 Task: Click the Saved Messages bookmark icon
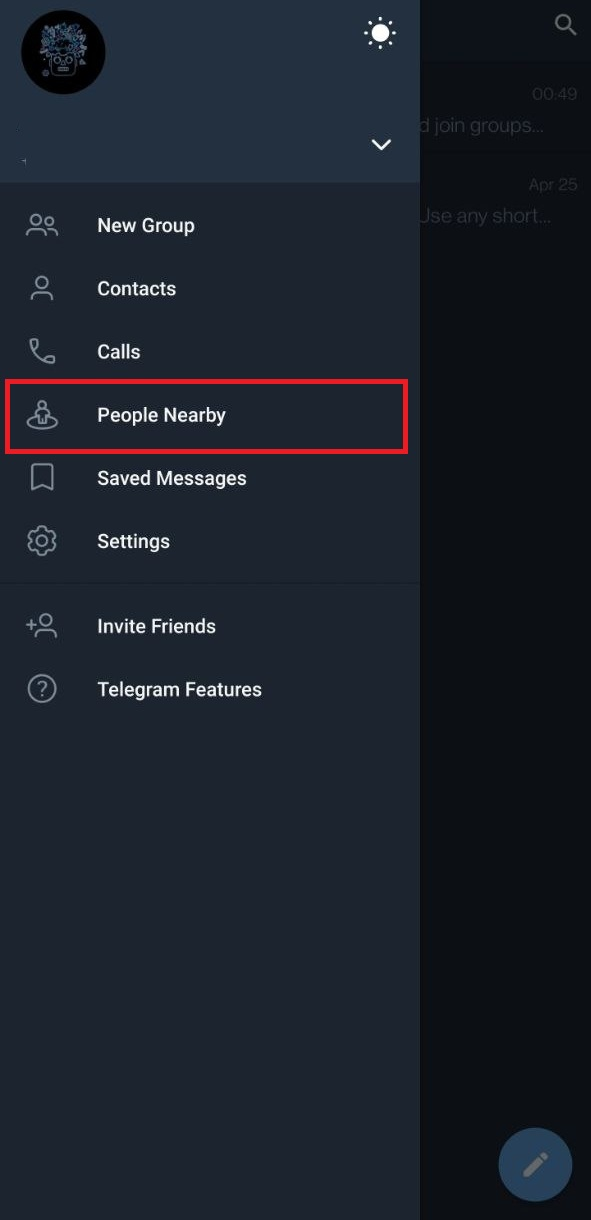pos(42,477)
